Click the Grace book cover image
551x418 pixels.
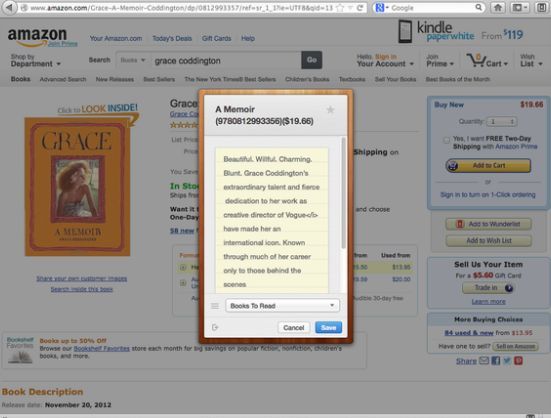tap(77, 187)
